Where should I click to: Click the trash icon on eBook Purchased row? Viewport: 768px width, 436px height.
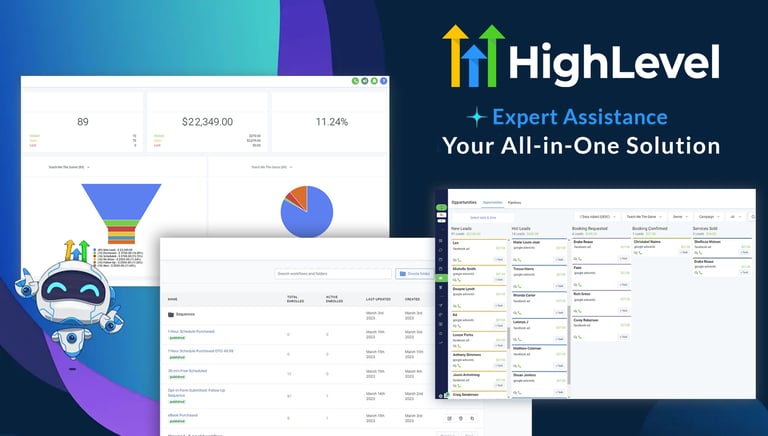point(460,418)
